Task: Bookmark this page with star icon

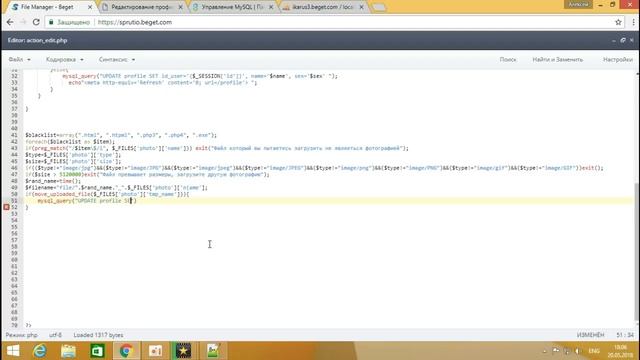Action: click(x=618, y=22)
